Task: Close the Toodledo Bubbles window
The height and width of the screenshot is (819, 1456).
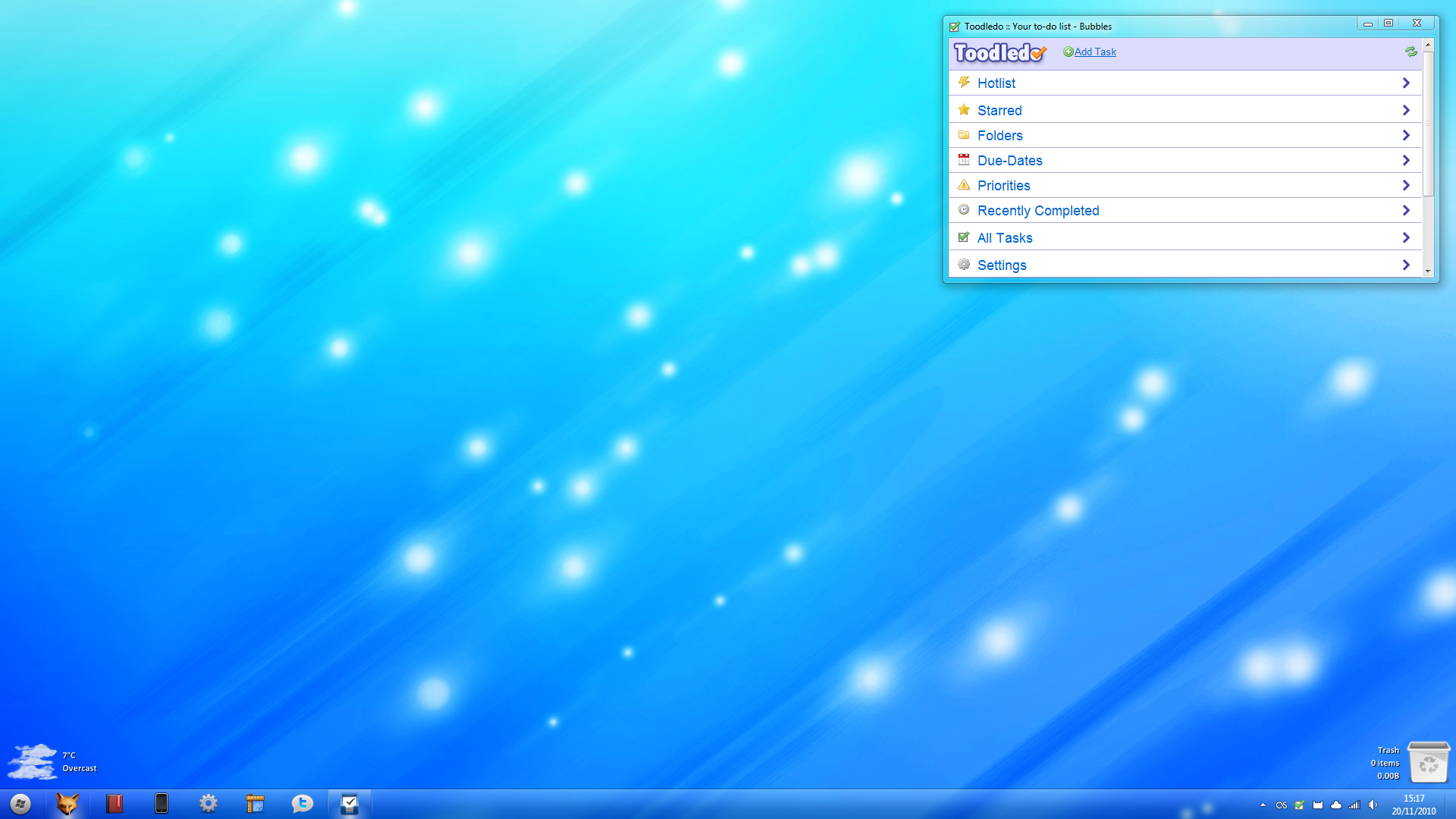Action: tap(1417, 24)
